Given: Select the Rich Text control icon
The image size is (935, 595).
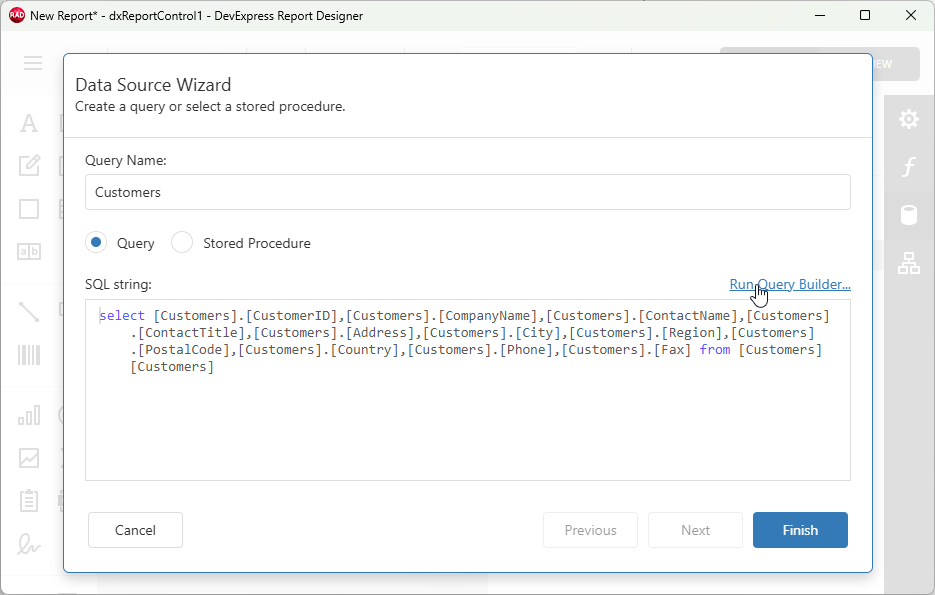Looking at the screenshot, I should tap(29, 165).
